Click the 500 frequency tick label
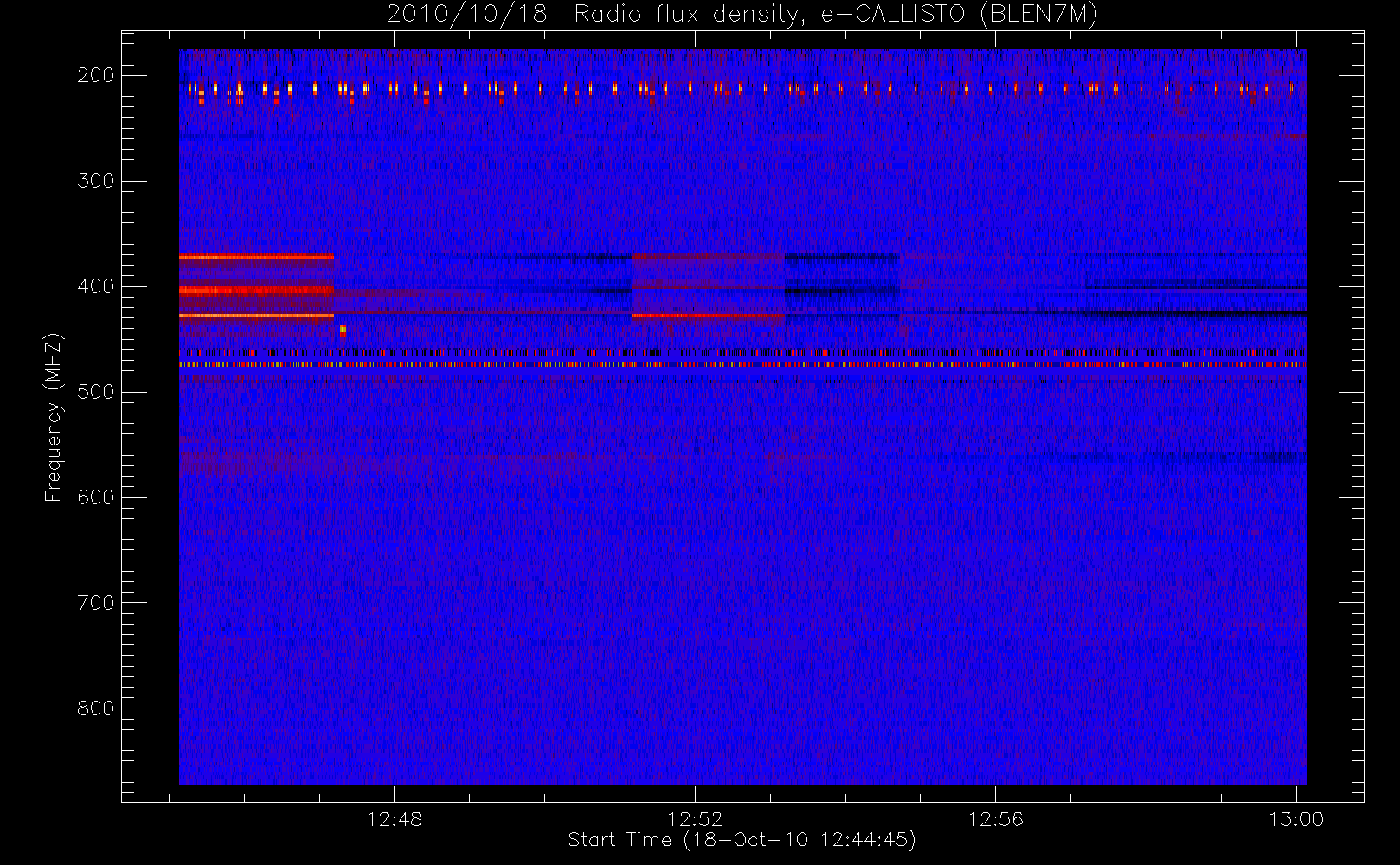The width and height of the screenshot is (1400, 865). click(95, 392)
